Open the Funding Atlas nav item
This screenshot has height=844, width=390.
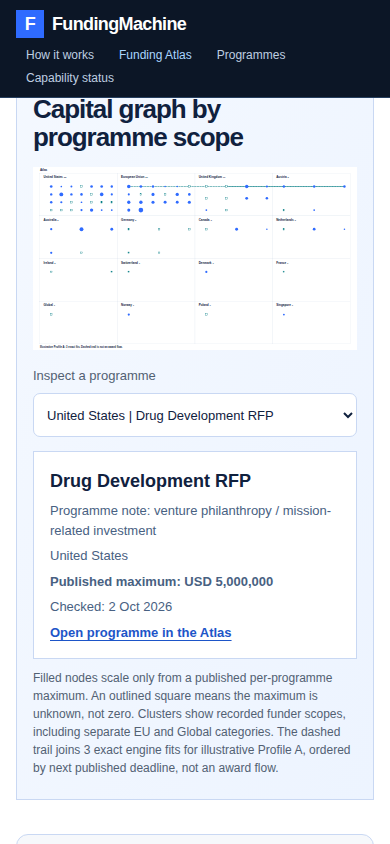tap(155, 55)
